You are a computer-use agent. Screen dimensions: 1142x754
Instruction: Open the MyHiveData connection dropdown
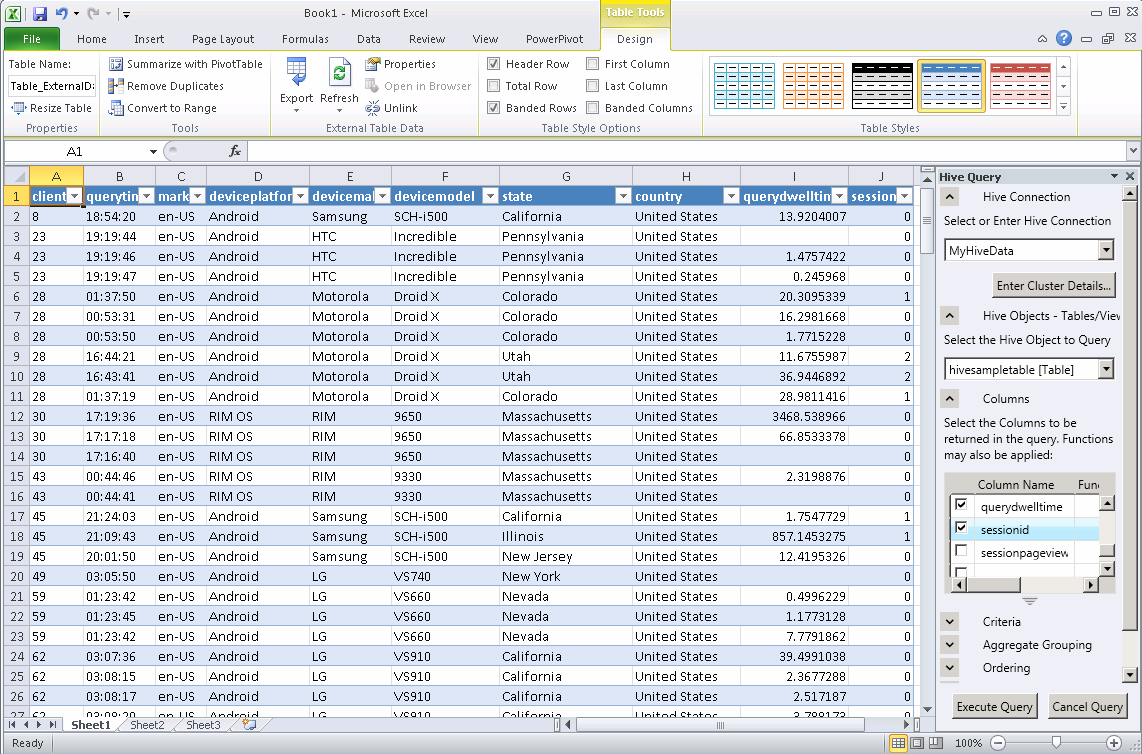point(1105,250)
